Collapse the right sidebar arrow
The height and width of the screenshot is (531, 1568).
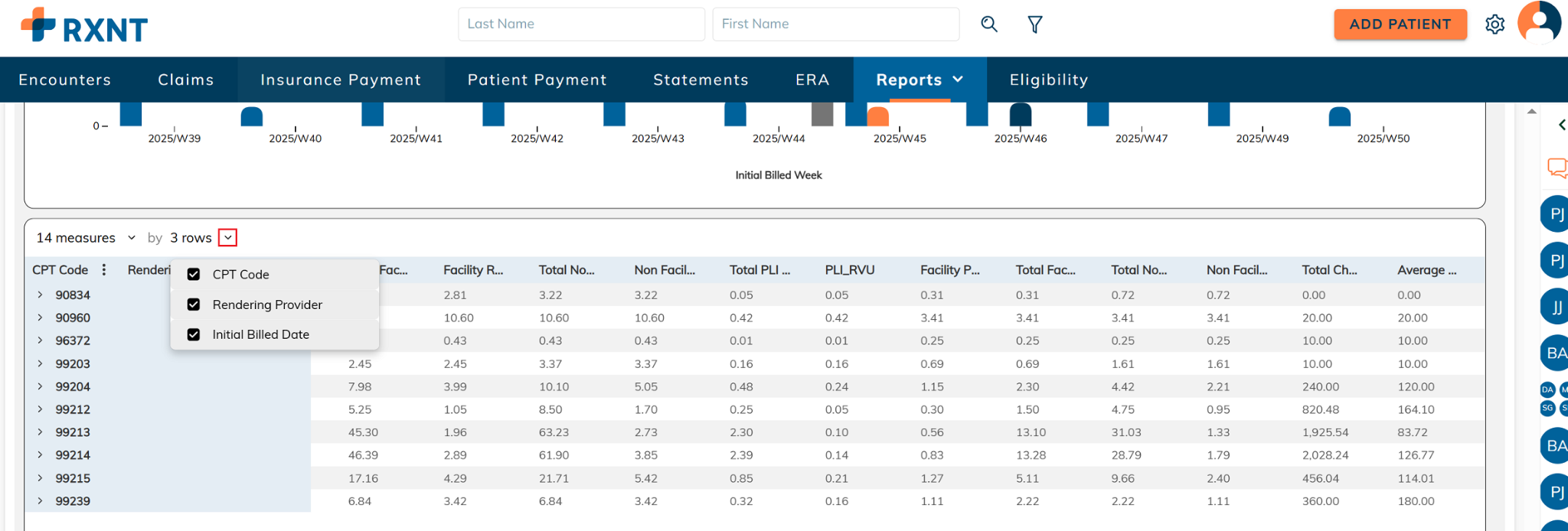(1561, 125)
